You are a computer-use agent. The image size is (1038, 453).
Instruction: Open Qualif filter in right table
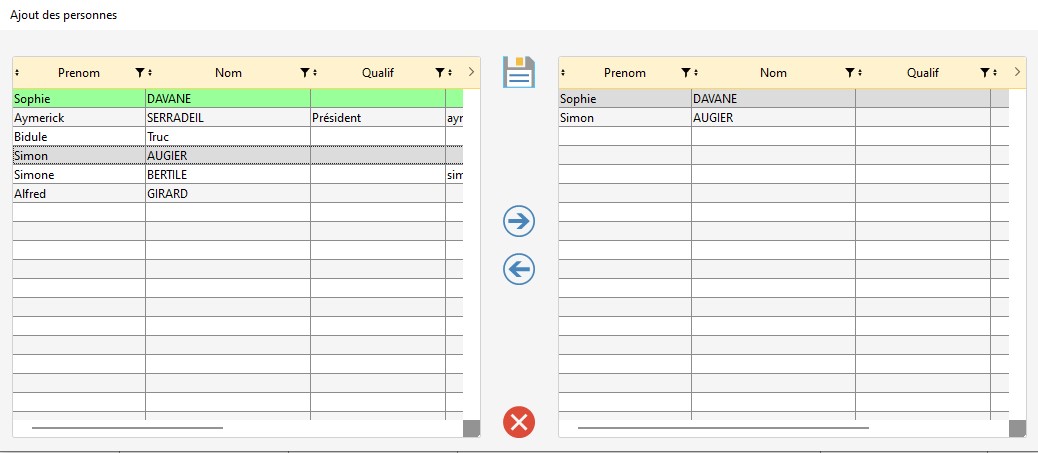coord(986,73)
